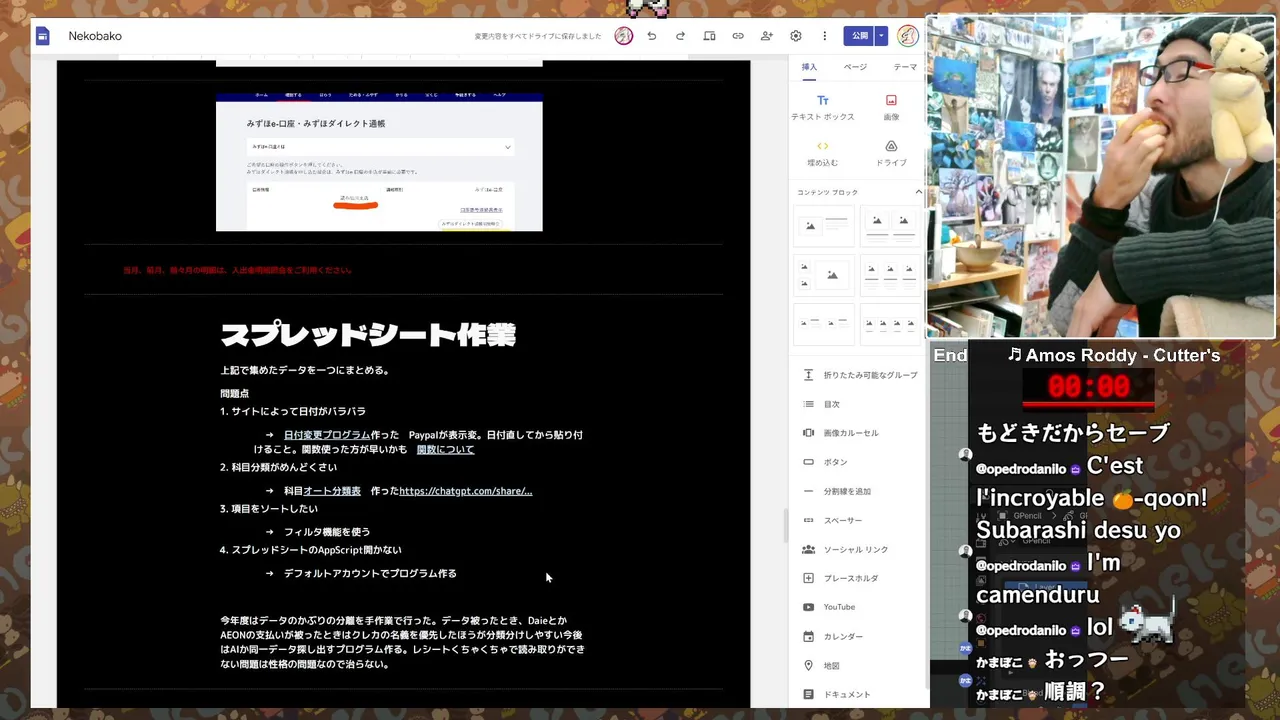The image size is (1280, 720).
Task: Choose the two-images-side-text content block
Action: coord(824,324)
